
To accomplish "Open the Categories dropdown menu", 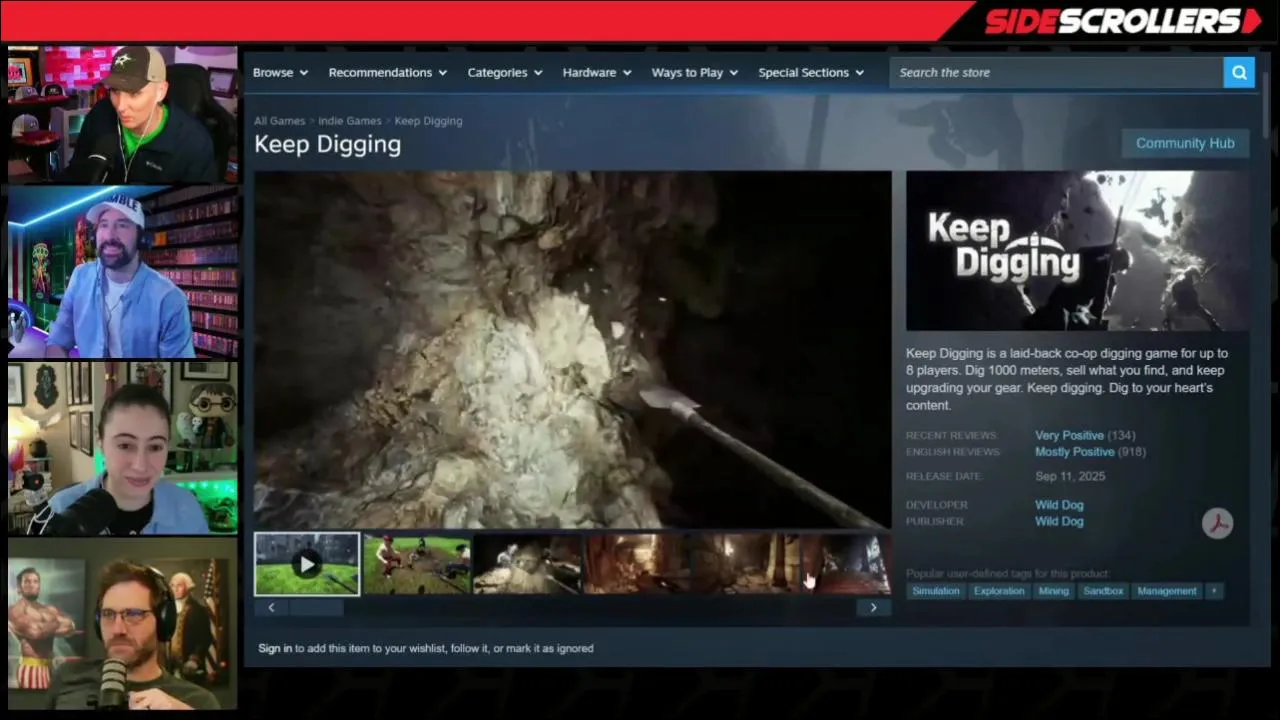I will coord(505,72).
